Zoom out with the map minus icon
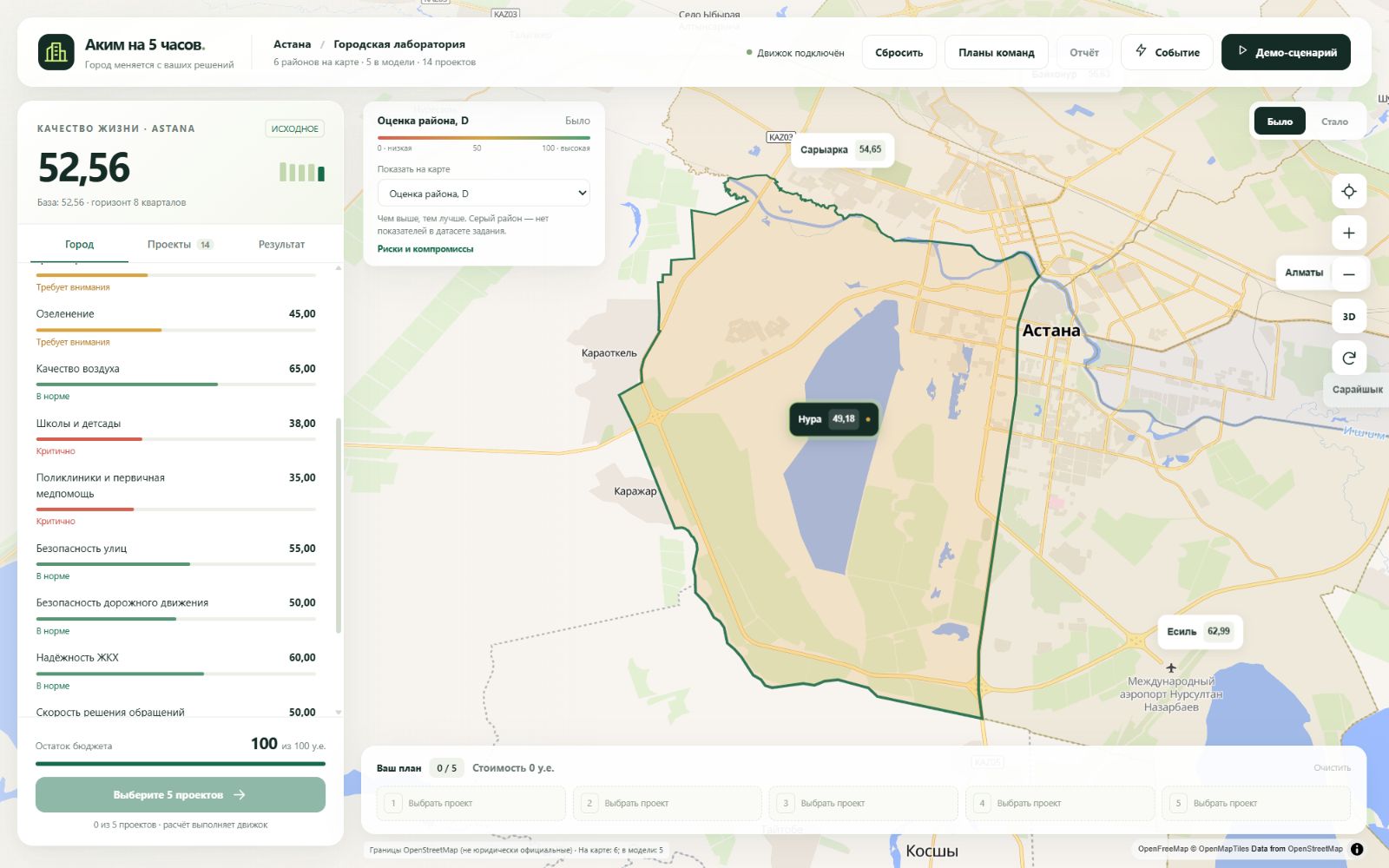The width and height of the screenshot is (1389, 868). point(1349,274)
